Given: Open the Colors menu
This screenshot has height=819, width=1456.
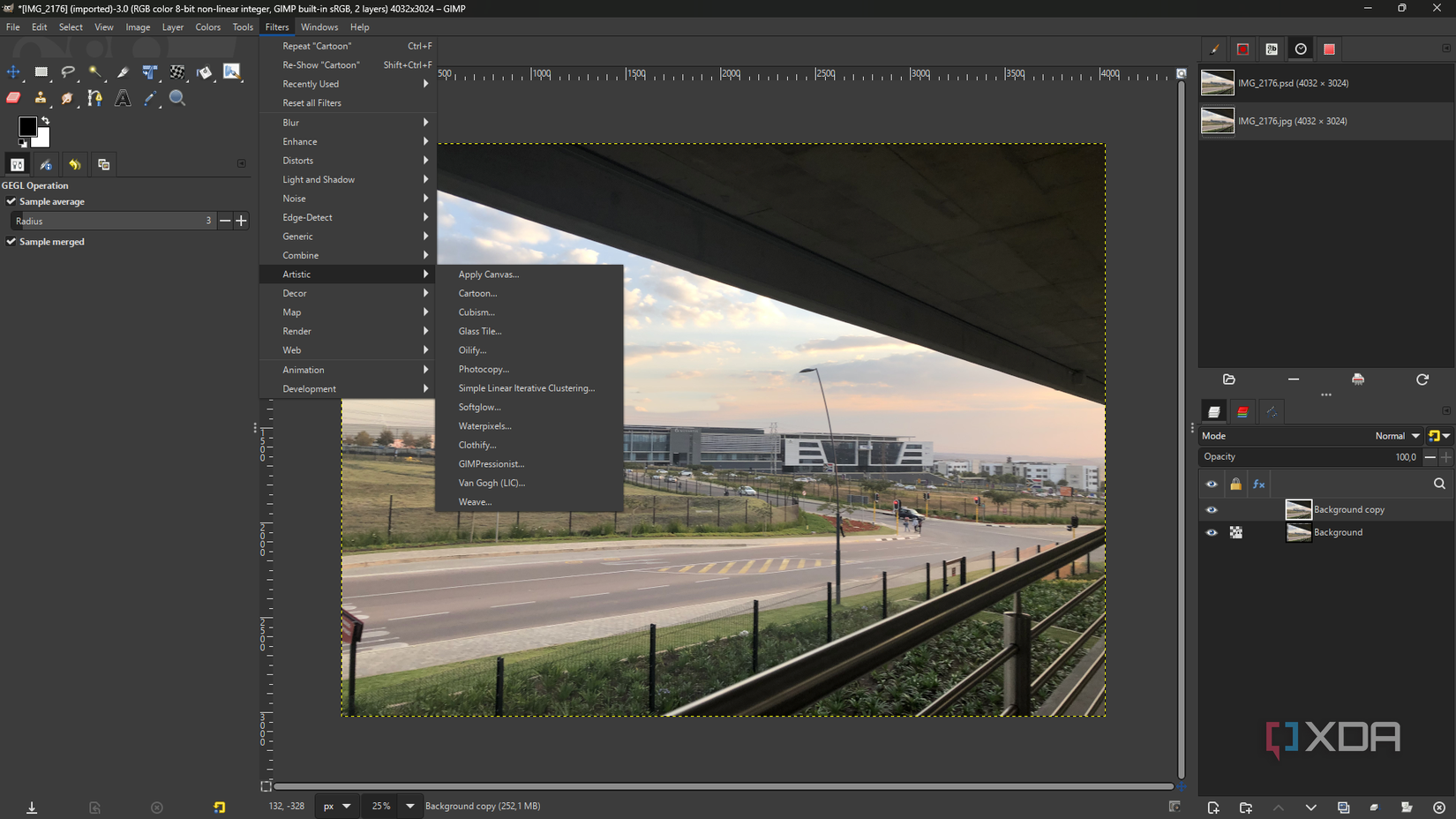Looking at the screenshot, I should 207,26.
